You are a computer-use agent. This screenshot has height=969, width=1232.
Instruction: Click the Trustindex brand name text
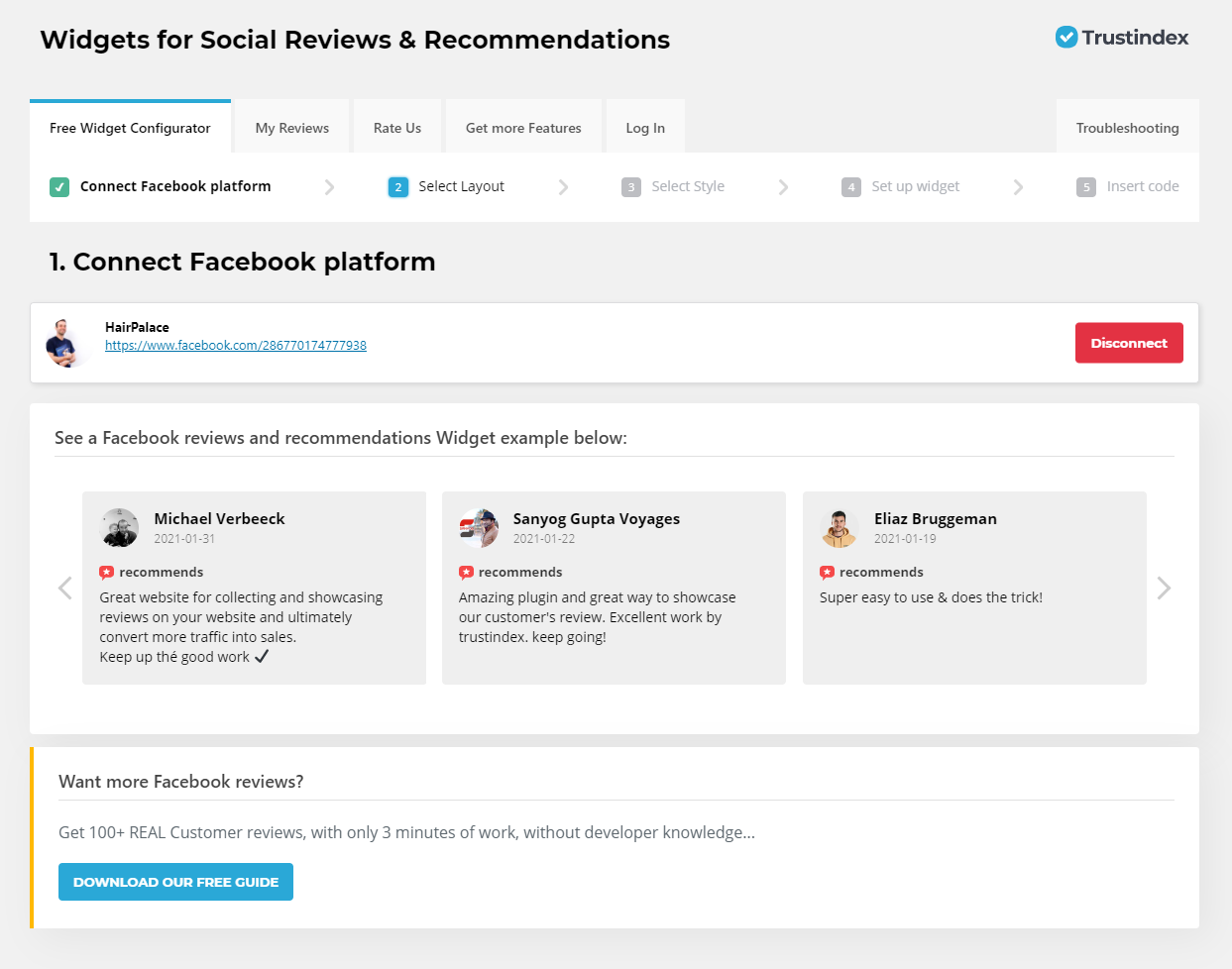[1135, 38]
